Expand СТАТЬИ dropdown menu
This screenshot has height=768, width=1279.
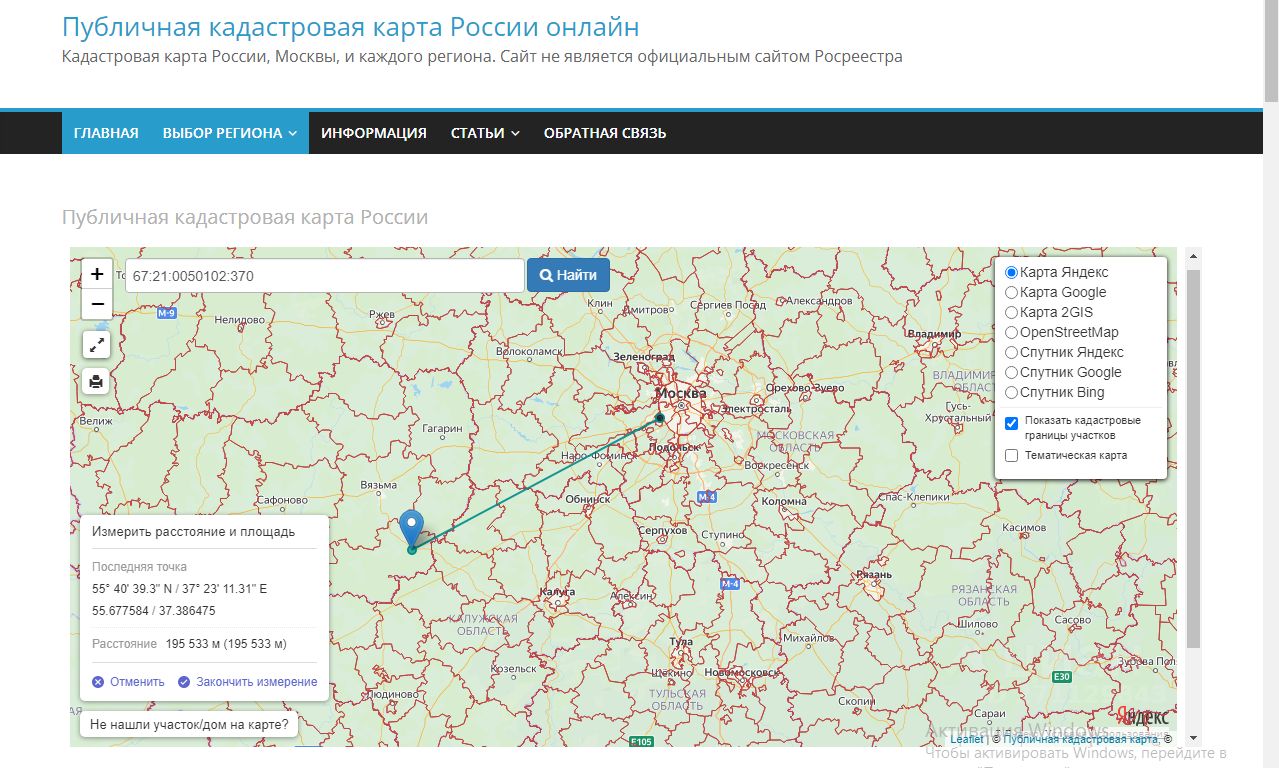coord(485,133)
